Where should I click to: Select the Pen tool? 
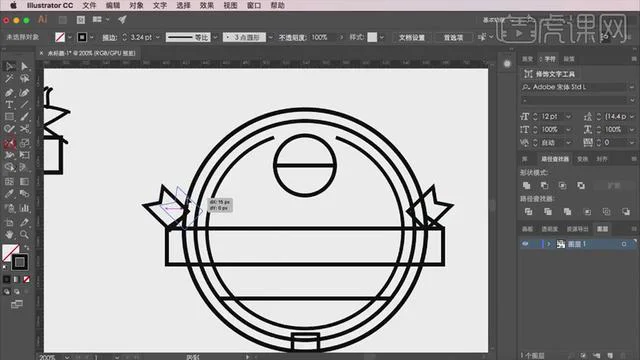9,93
